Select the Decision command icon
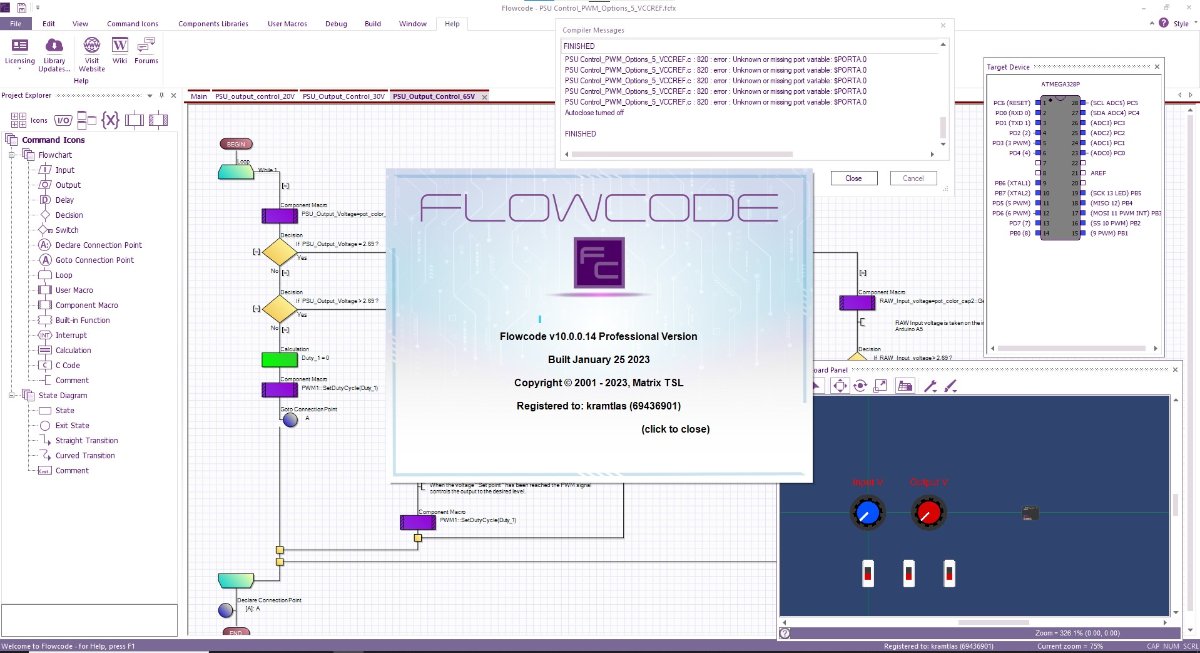 tap(61, 215)
